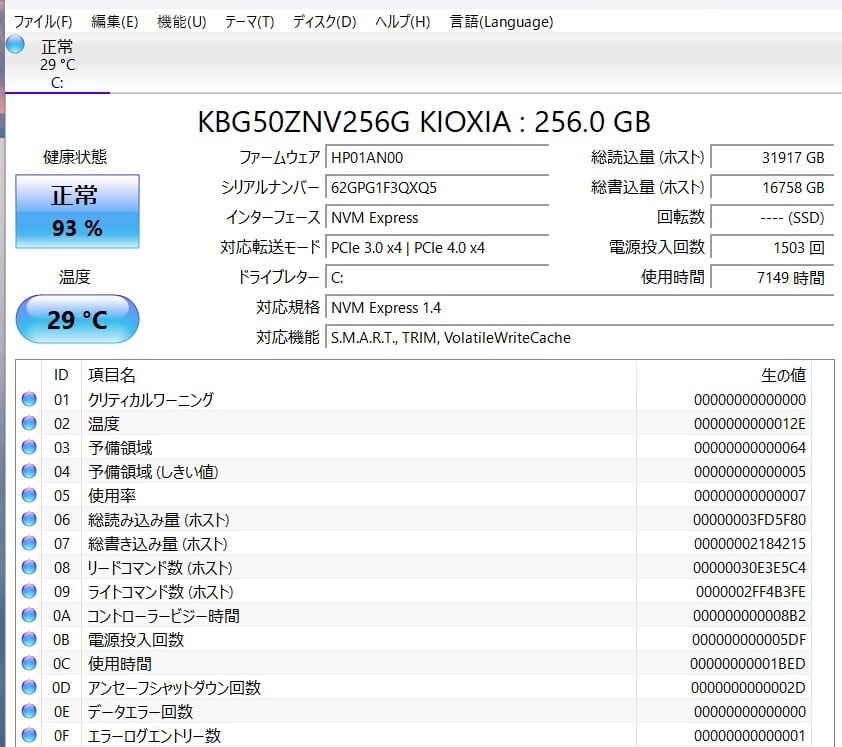Select the 総読み込み量 (ホスト) row
842x747 pixels.
[413, 519]
